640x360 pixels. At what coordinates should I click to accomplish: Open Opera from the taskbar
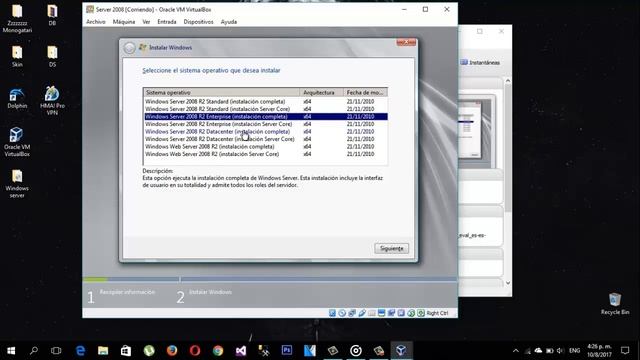point(195,351)
